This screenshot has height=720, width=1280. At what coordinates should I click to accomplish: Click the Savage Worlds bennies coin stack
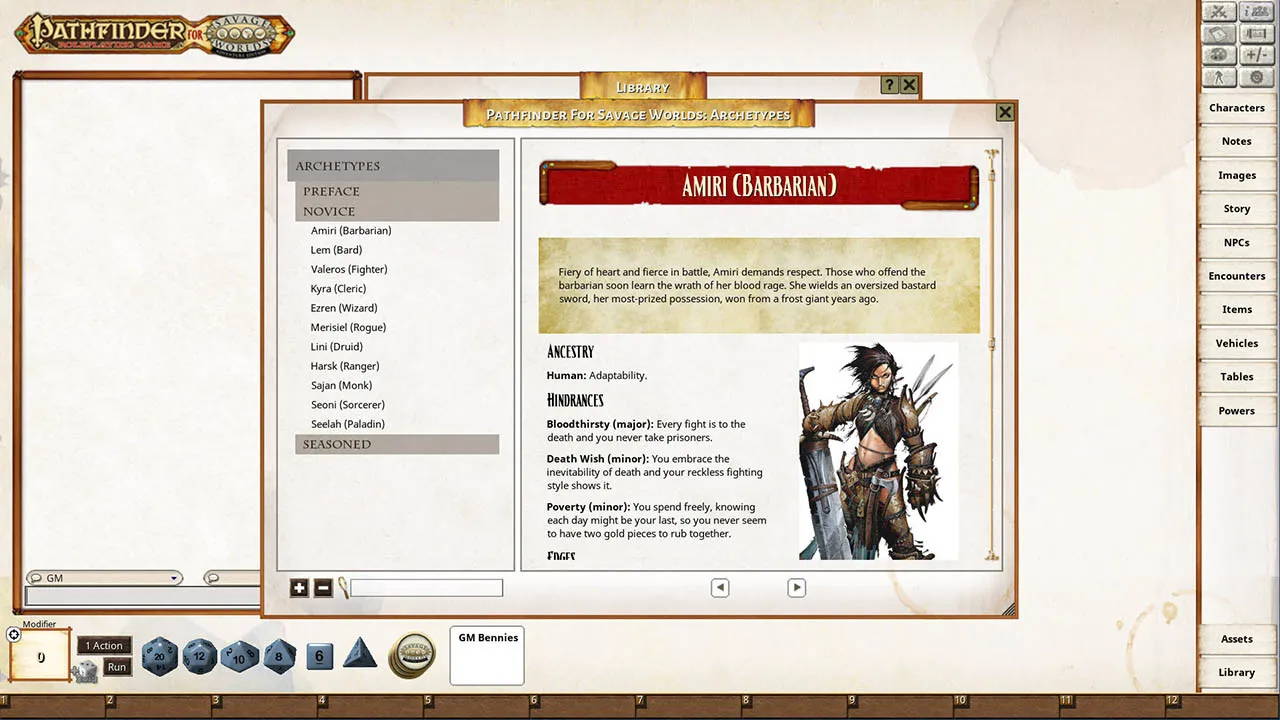click(412, 655)
